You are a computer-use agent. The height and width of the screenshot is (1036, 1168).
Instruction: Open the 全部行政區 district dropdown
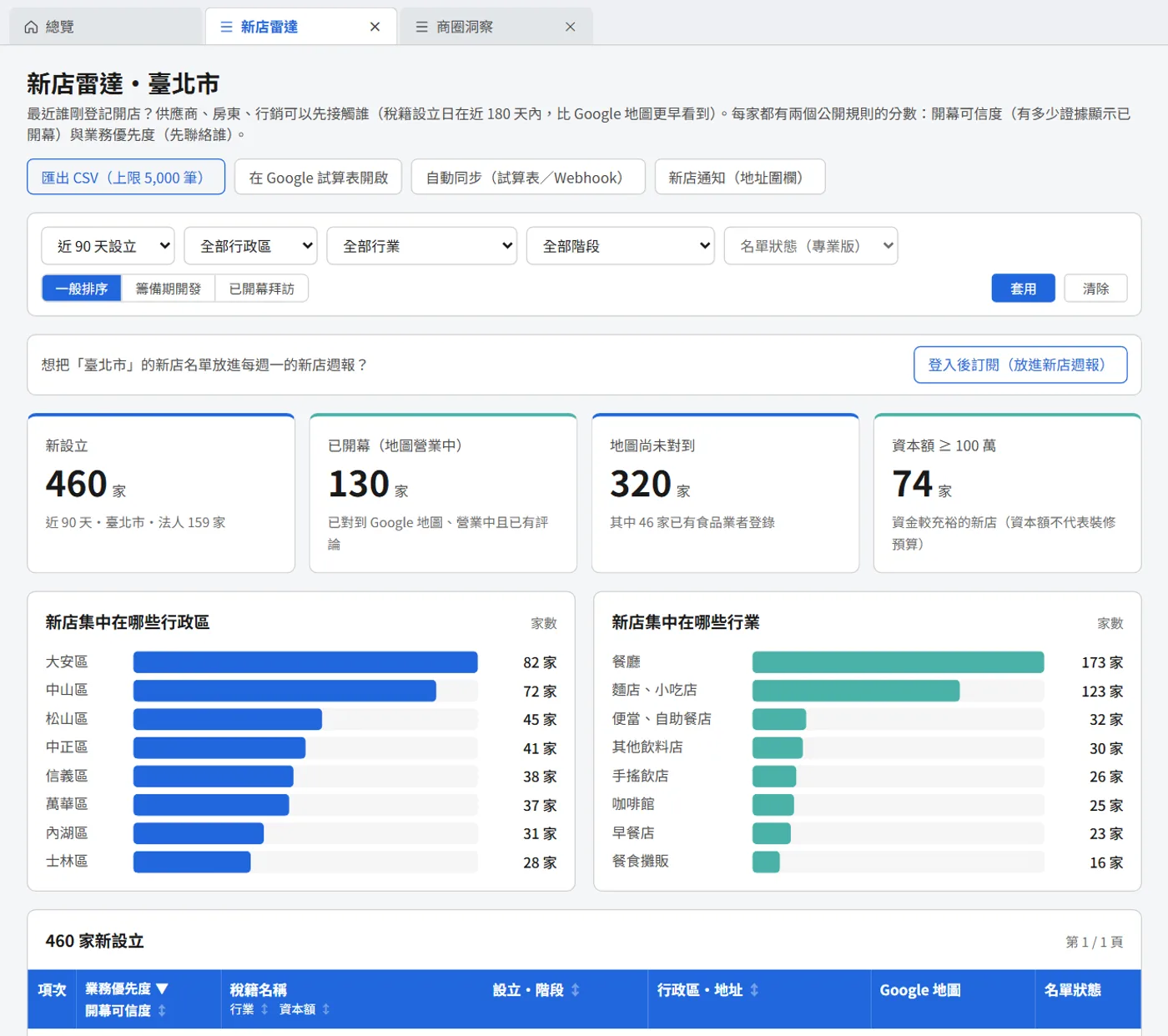pos(250,246)
